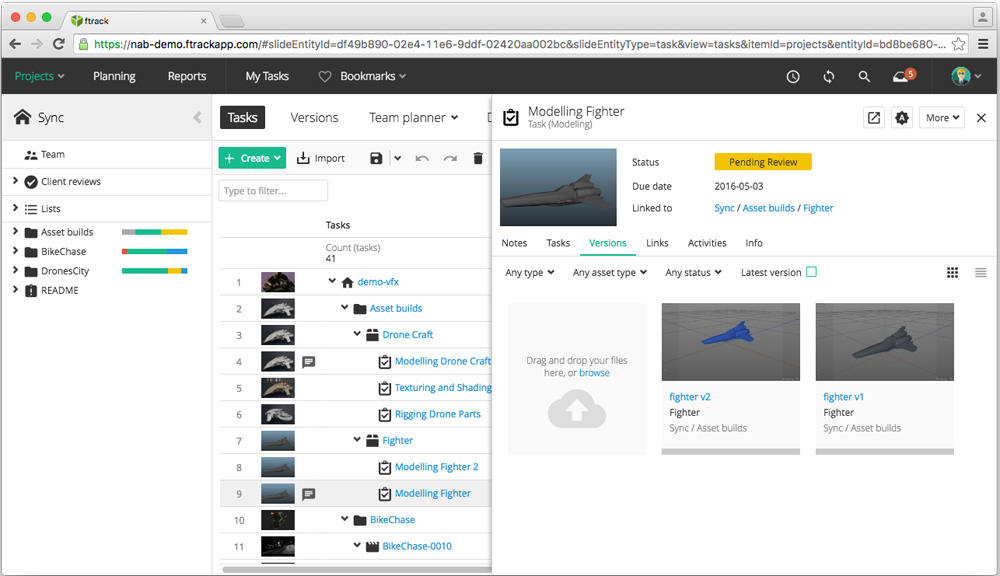Expand Asset builds folder in sidebar
The height and width of the screenshot is (576, 1000).
pyautogui.click(x=15, y=232)
